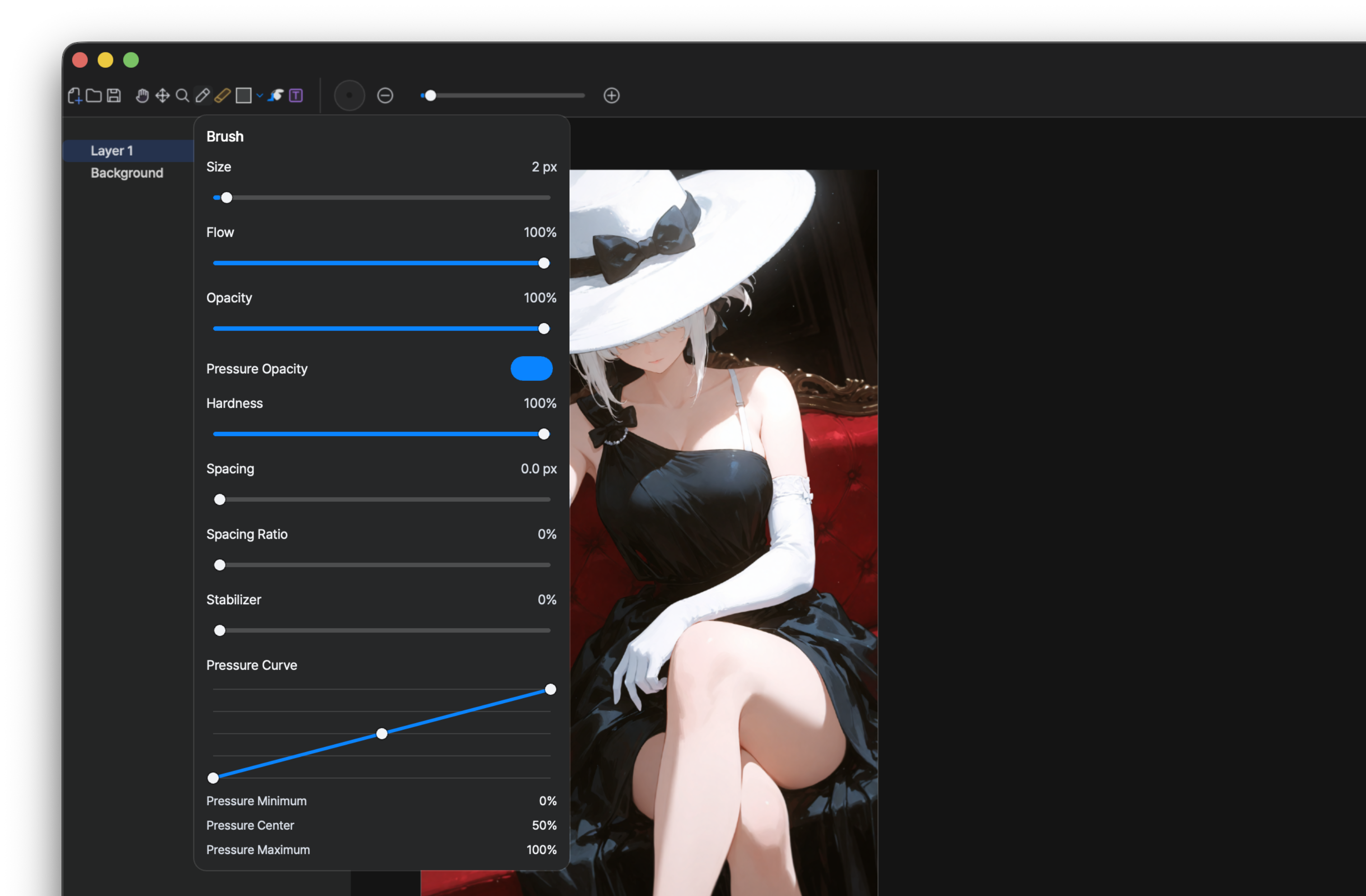Maximize the window with the green button
Image resolution: width=1366 pixels, height=896 pixels.
pos(131,60)
